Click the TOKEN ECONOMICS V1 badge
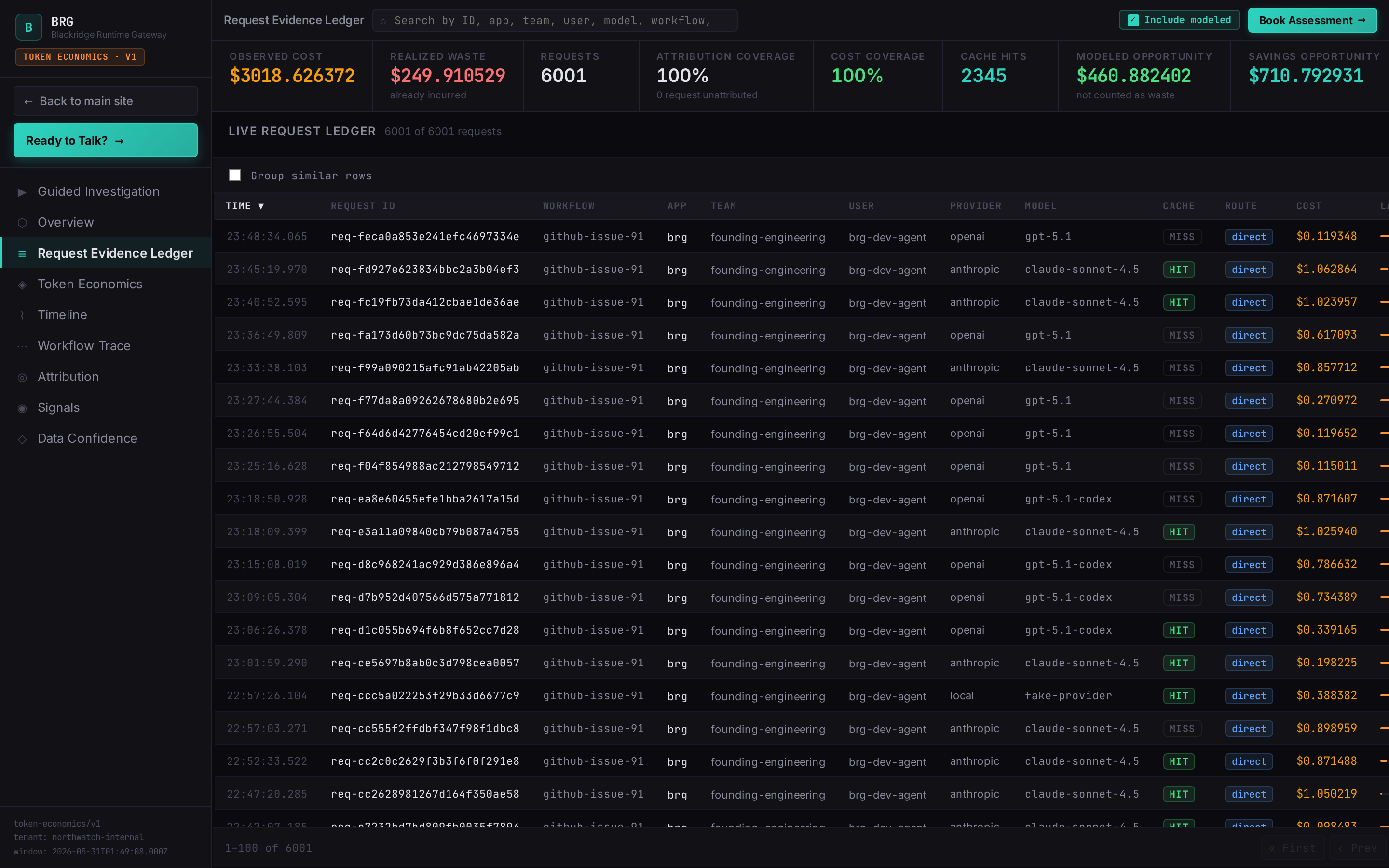Viewport: 1389px width, 868px height. (80, 57)
